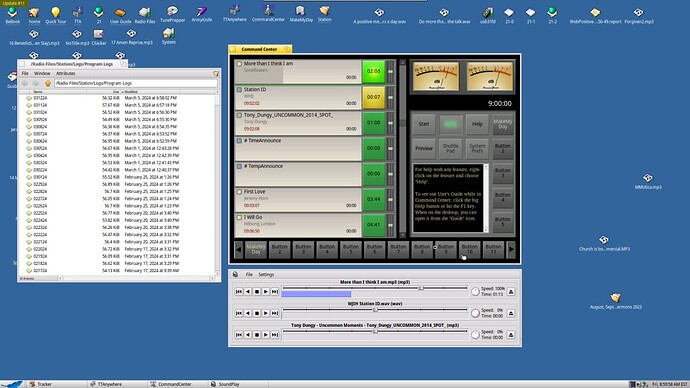Screen dimensions: 690x388
Task: Open the MakeMyDay desktop icon
Action: (x=301, y=14)
